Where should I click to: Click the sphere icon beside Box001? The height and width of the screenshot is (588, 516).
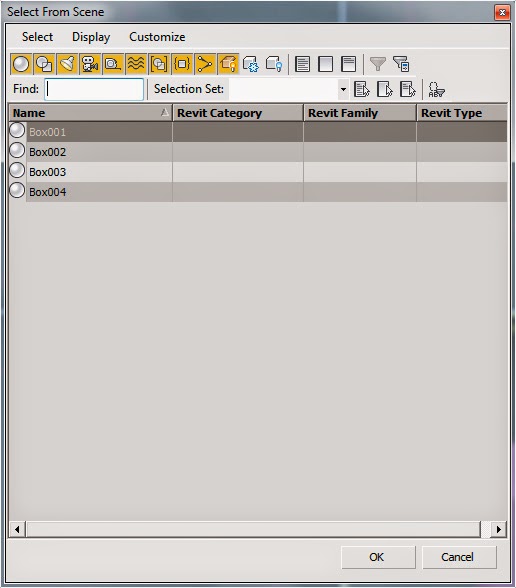(x=17, y=130)
